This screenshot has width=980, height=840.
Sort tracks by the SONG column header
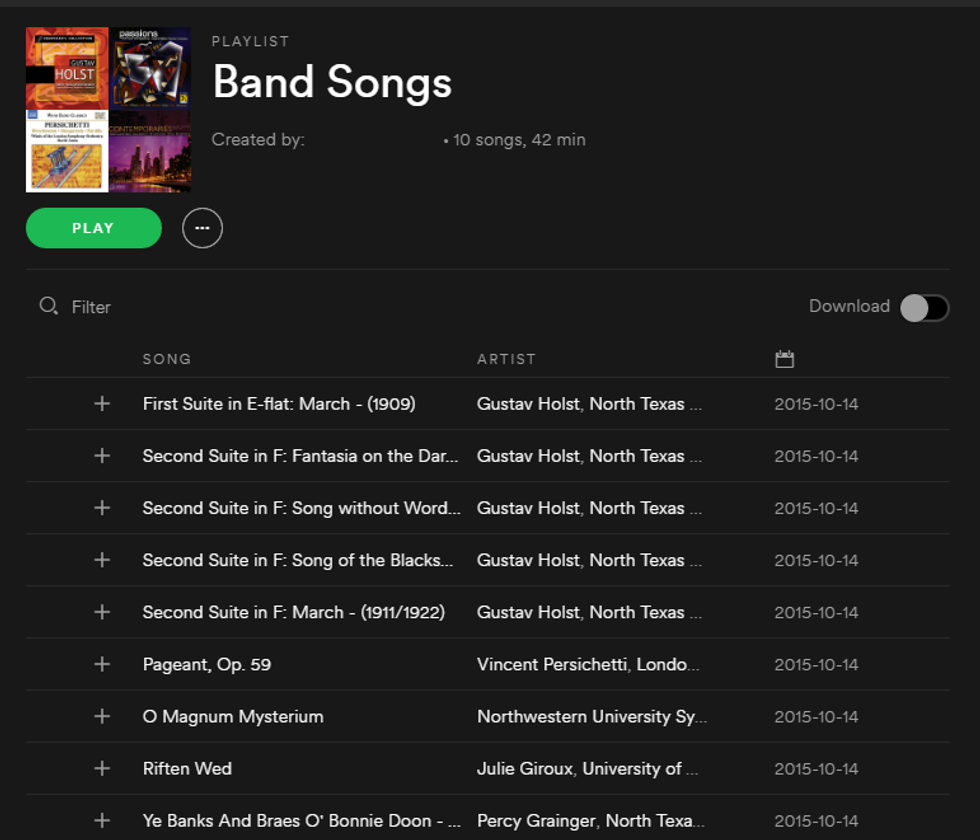click(166, 359)
